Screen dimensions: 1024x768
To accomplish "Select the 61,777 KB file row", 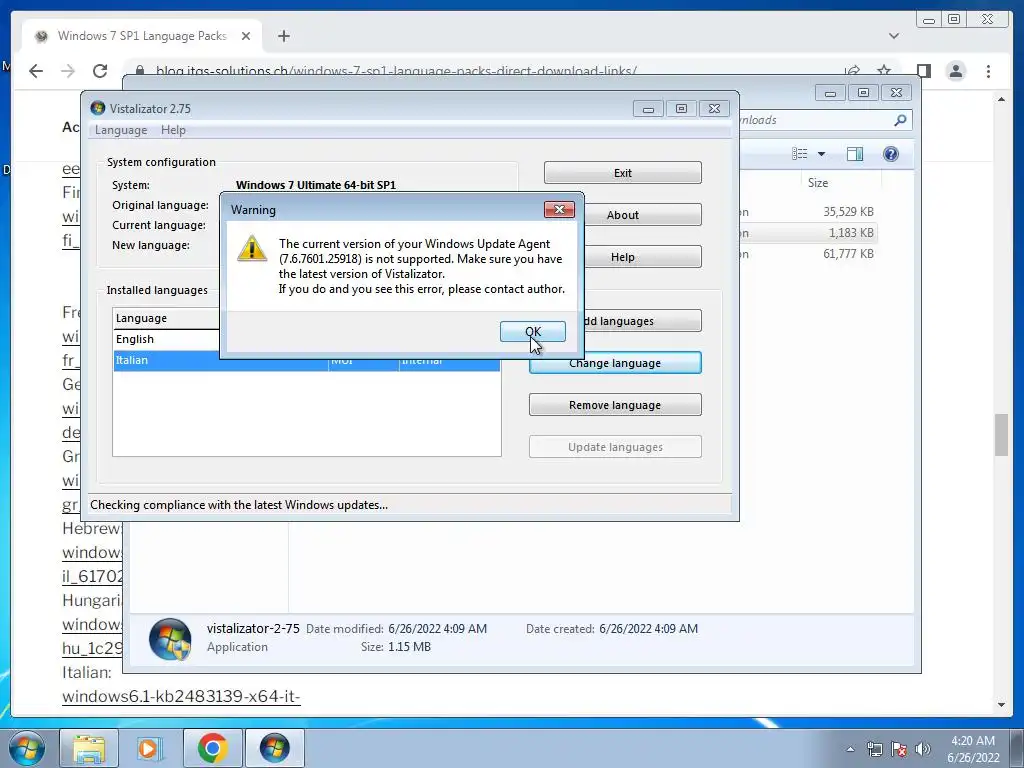I will 807,254.
